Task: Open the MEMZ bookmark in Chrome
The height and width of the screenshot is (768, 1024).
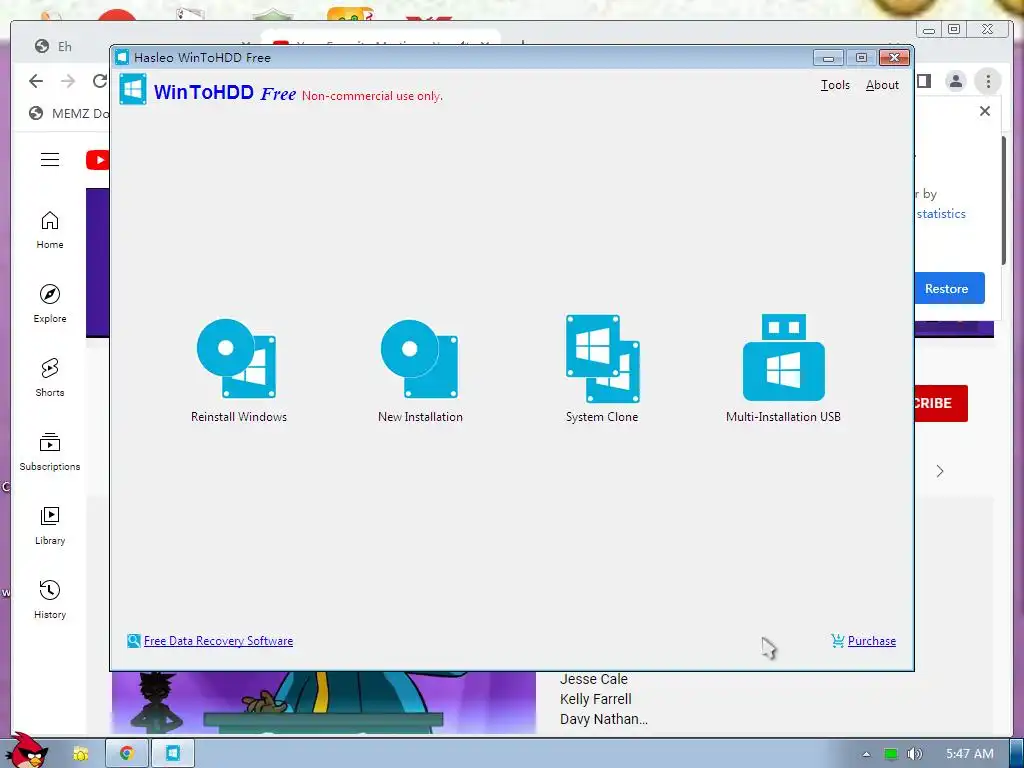Action: pyautogui.click(x=69, y=114)
